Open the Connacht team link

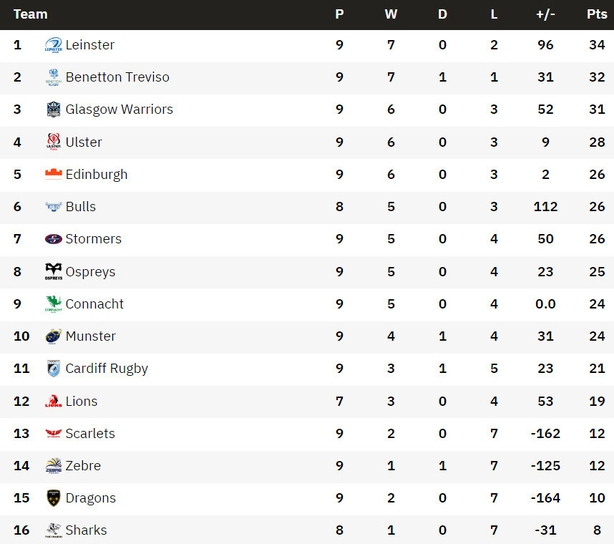pos(94,304)
